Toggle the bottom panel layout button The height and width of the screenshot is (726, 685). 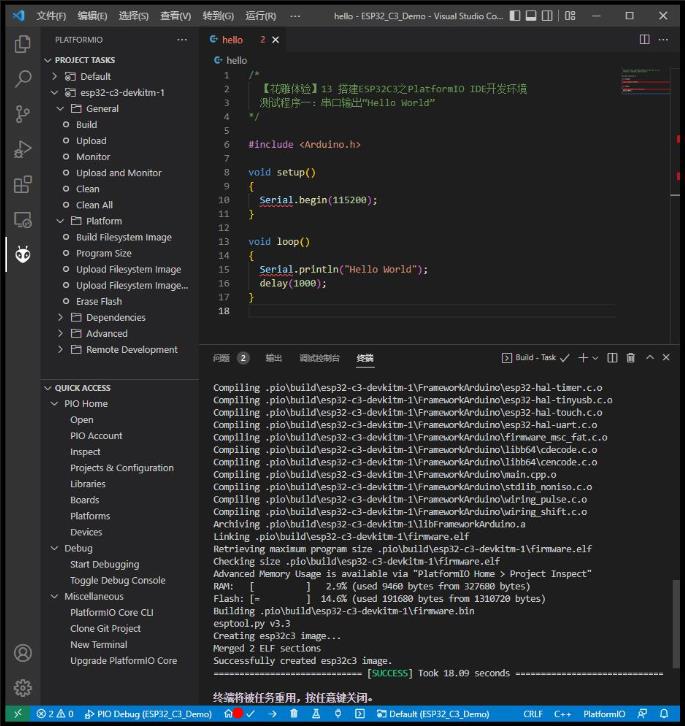pos(531,16)
